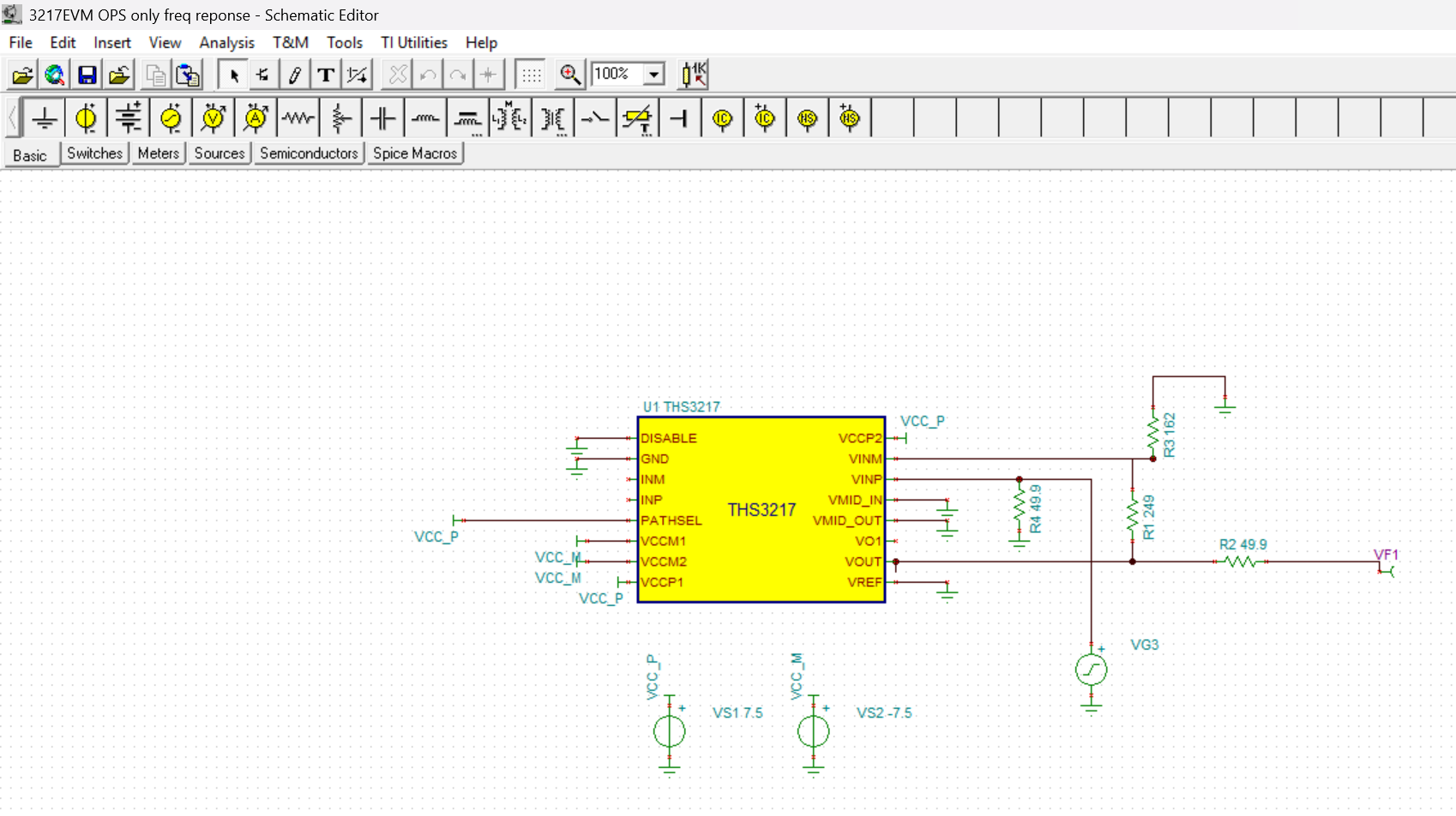1456x816 pixels.
Task: Select resistor R2 49.9 on the output
Action: (x=1241, y=561)
